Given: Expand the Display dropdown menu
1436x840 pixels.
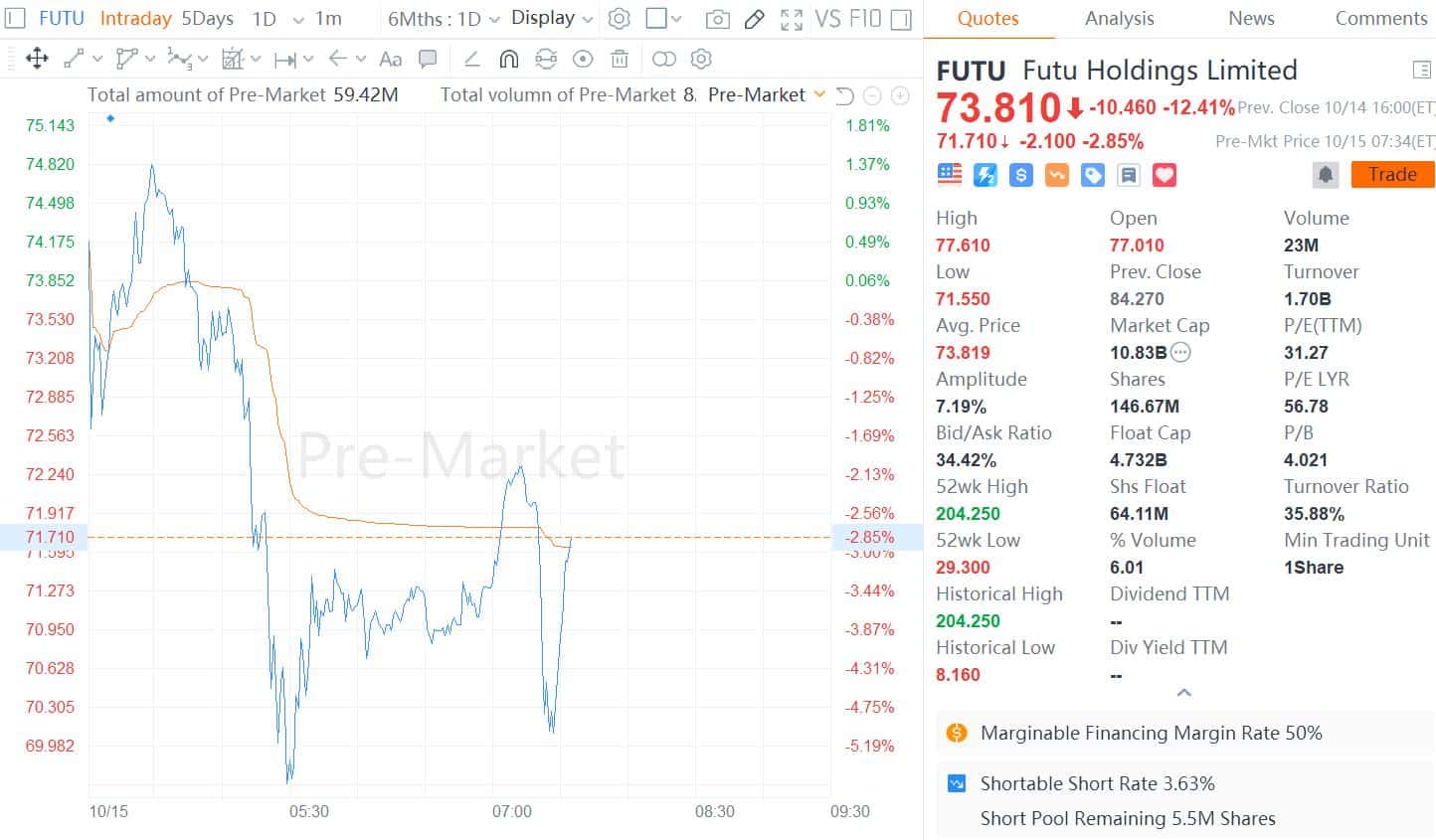Looking at the screenshot, I should (x=552, y=19).
